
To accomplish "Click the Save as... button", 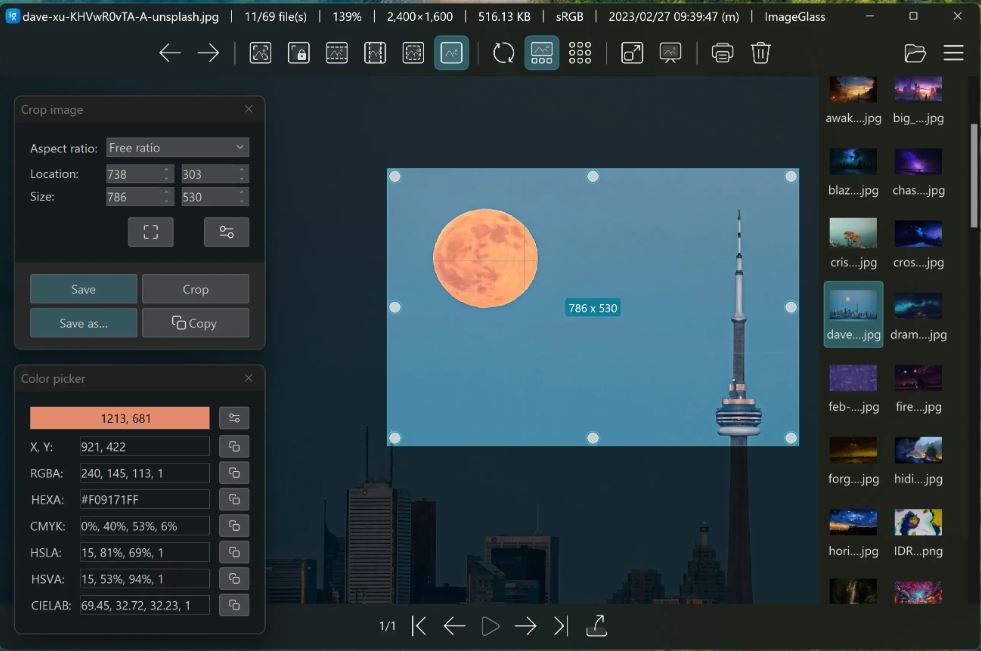I will point(84,323).
